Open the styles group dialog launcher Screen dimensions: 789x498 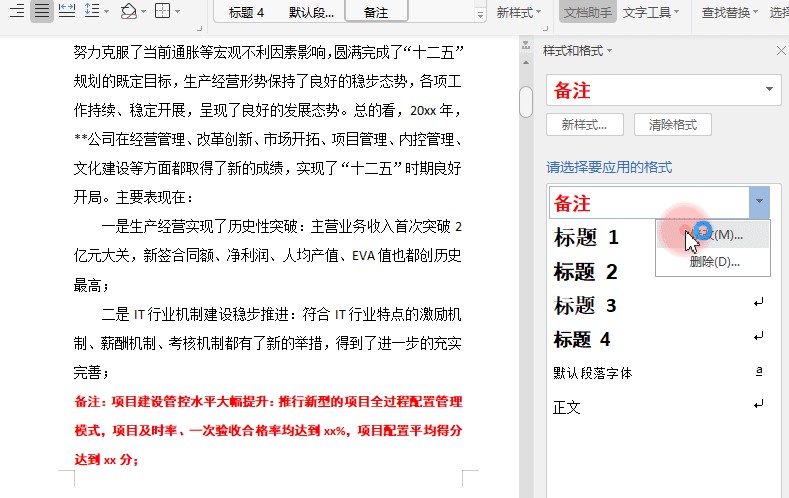[x=545, y=29]
